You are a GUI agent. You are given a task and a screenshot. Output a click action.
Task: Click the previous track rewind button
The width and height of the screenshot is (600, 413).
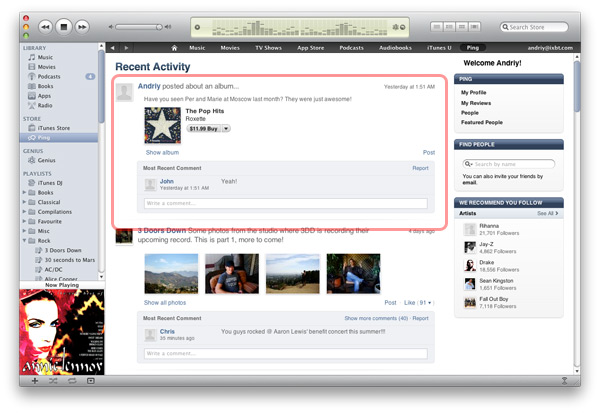[45, 27]
